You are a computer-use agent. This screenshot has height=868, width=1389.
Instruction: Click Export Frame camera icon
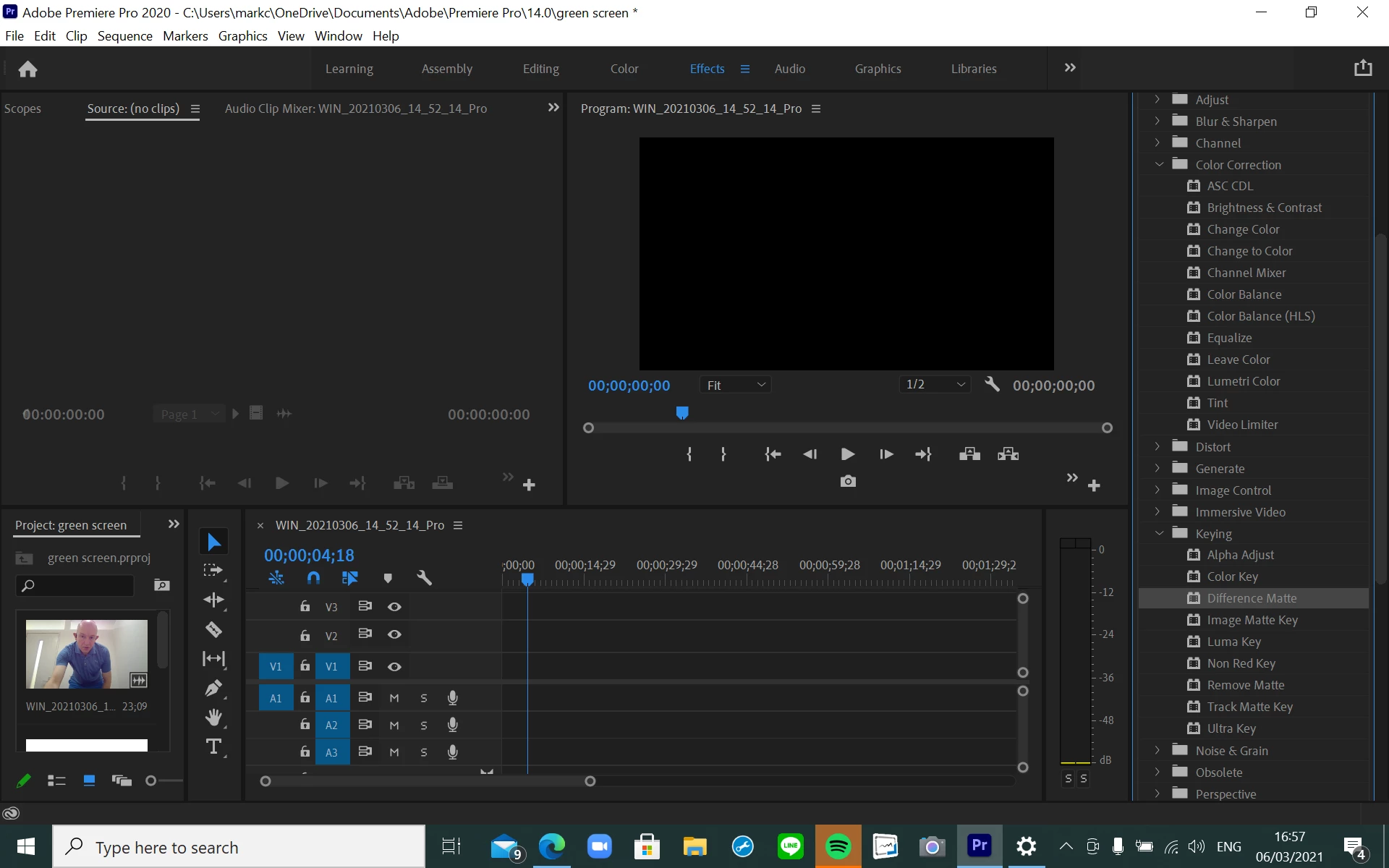pyautogui.click(x=848, y=482)
